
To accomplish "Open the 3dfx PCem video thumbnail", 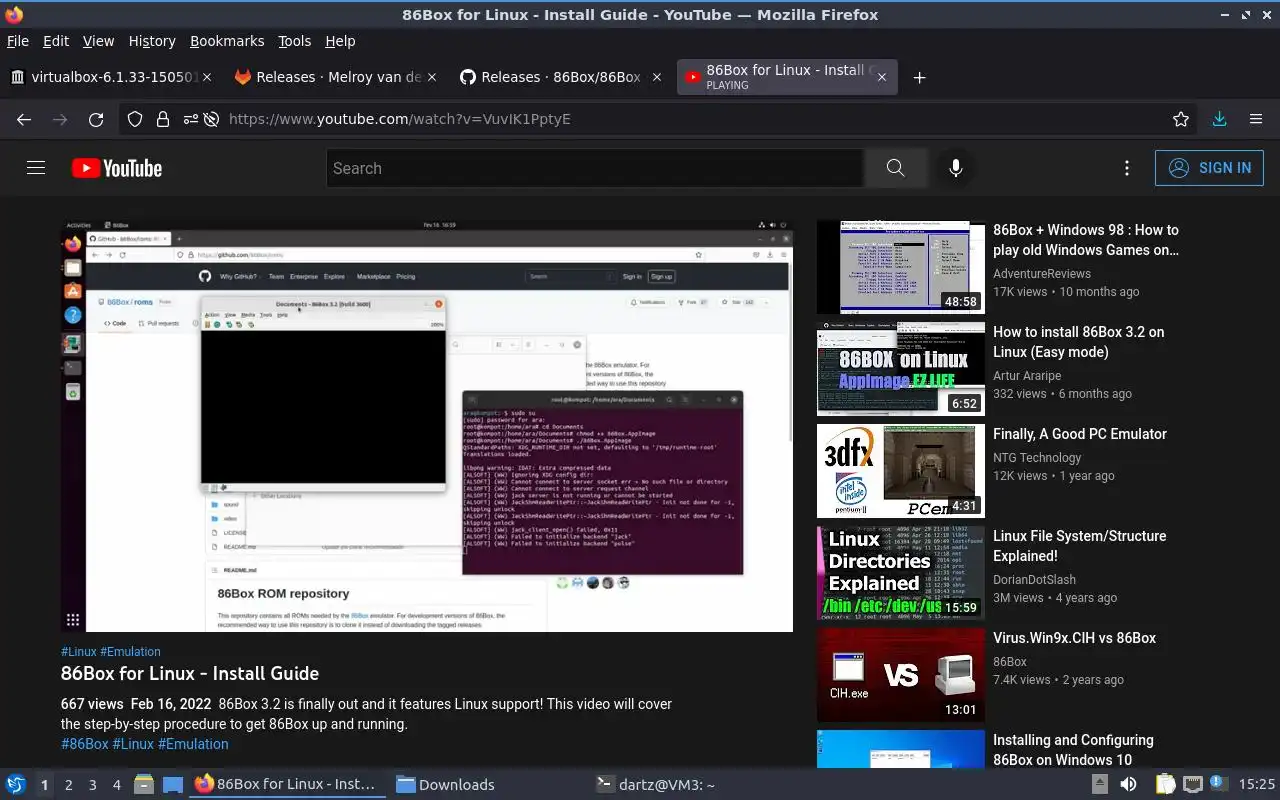I will pos(901,471).
